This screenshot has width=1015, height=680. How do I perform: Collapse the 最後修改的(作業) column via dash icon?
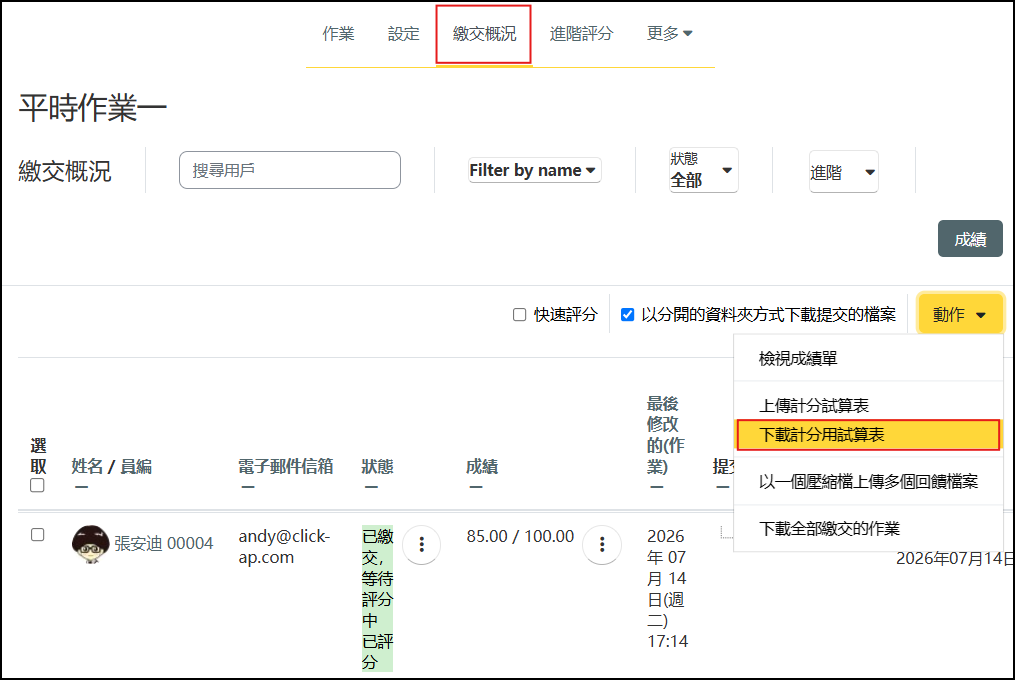(656, 487)
